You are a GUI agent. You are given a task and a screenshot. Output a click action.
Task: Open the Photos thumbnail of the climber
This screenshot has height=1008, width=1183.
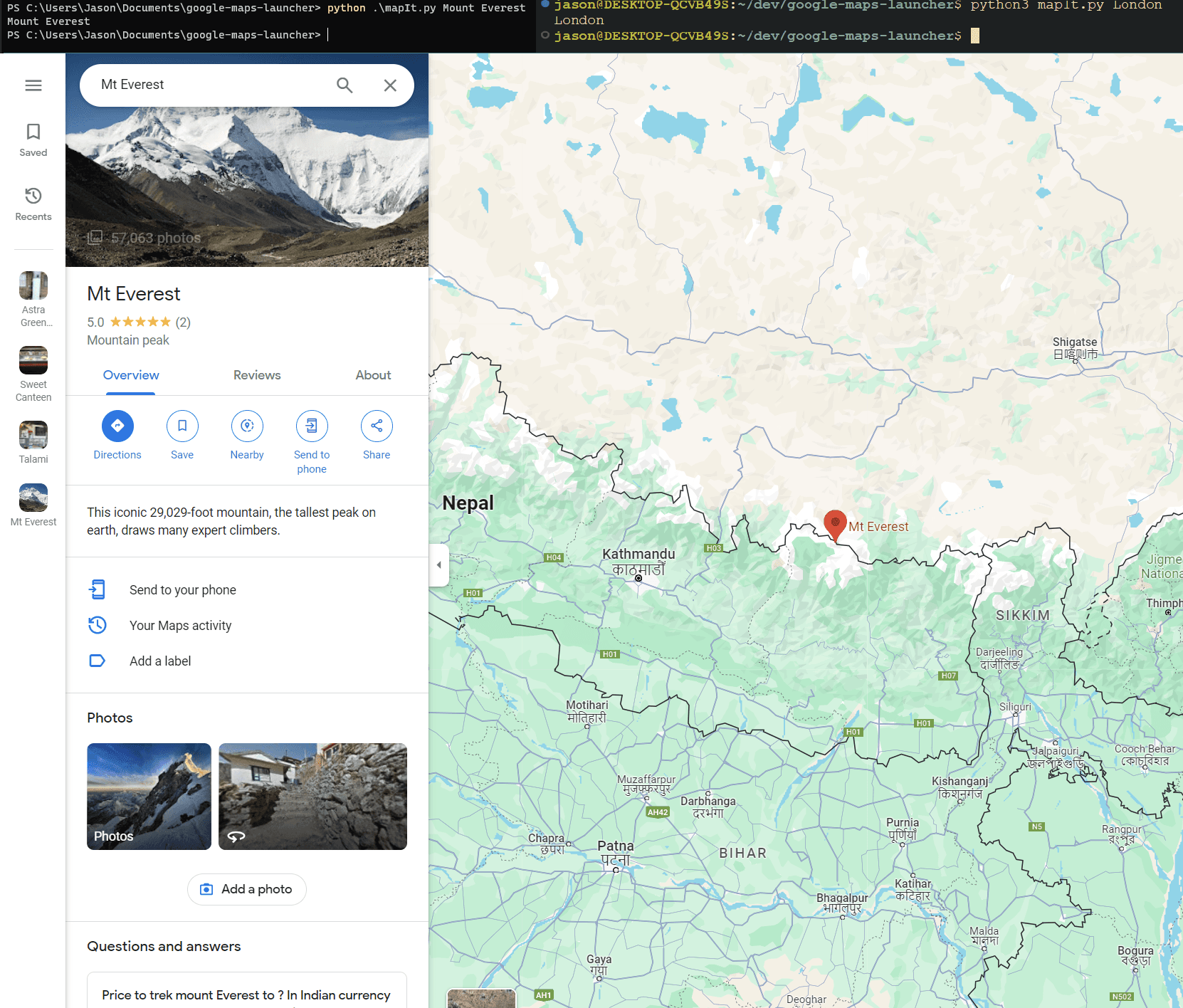(x=149, y=797)
